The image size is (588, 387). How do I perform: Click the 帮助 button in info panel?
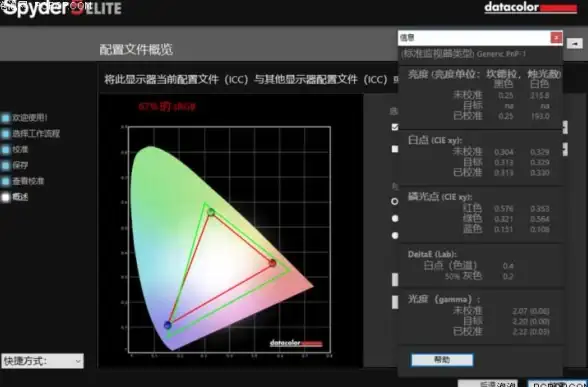tap(442, 360)
